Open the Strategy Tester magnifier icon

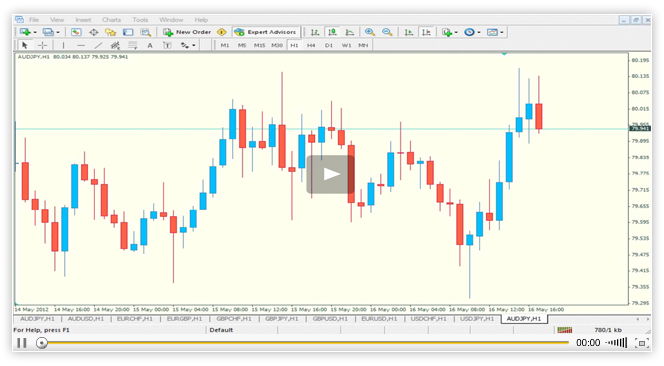tap(145, 32)
